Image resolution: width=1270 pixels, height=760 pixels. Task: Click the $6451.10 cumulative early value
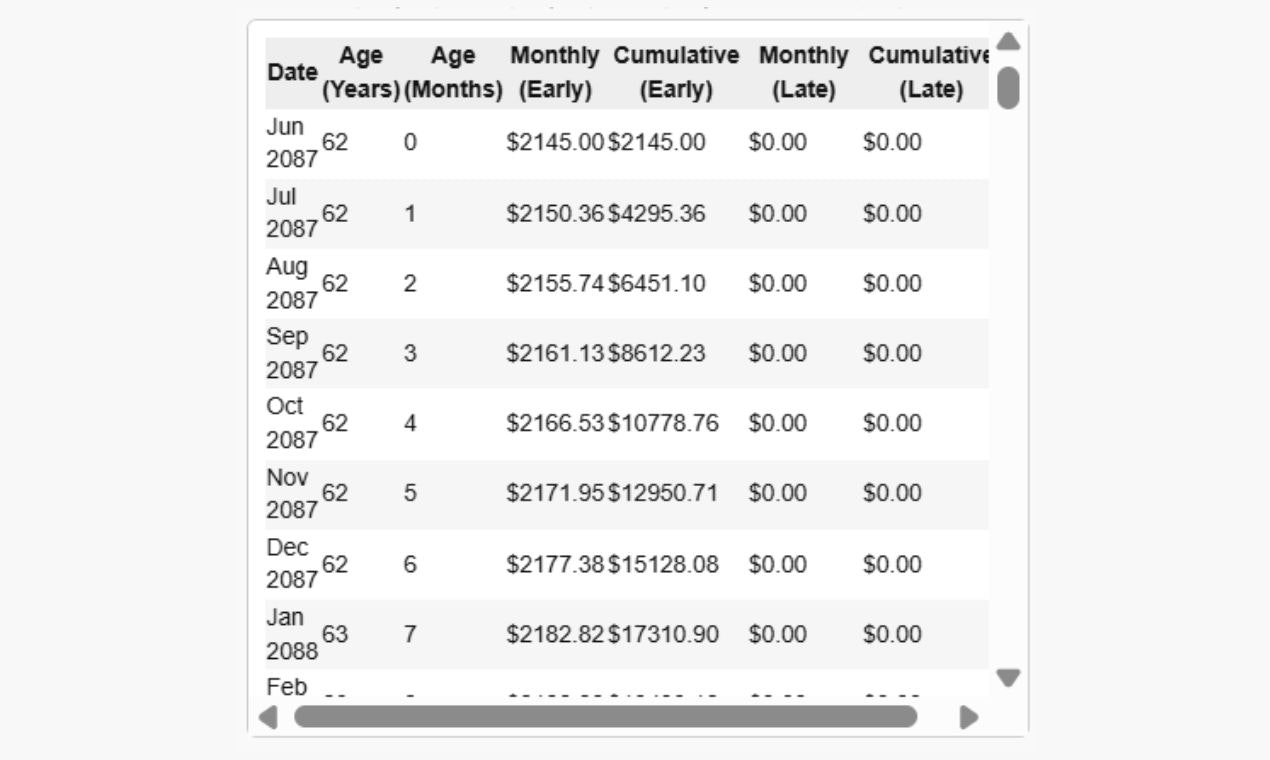[657, 283]
